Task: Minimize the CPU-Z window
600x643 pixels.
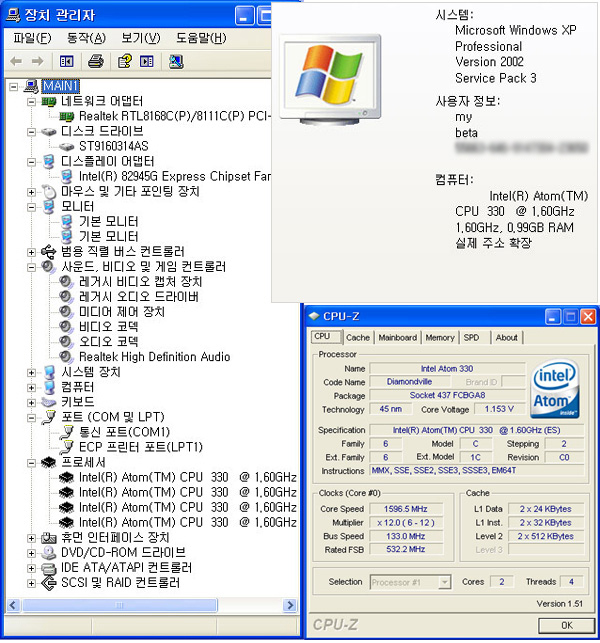Action: 552,317
